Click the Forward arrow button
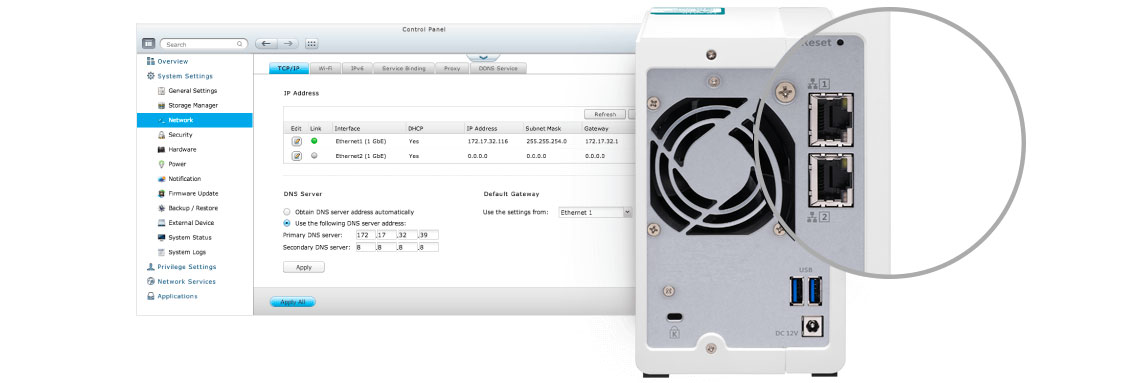Viewport: 1140px width, 383px height. tap(288, 44)
